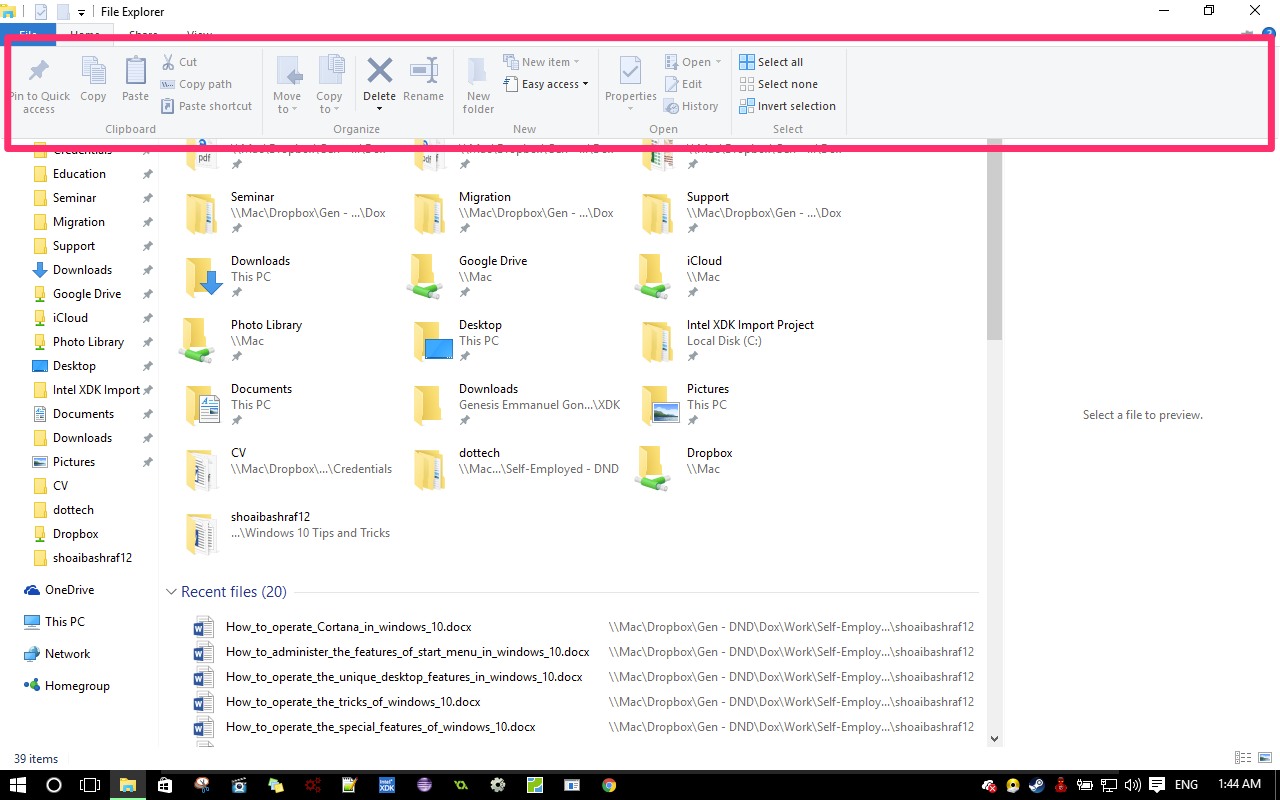This screenshot has width=1280, height=800.
Task: View History of the selected file
Action: (692, 105)
